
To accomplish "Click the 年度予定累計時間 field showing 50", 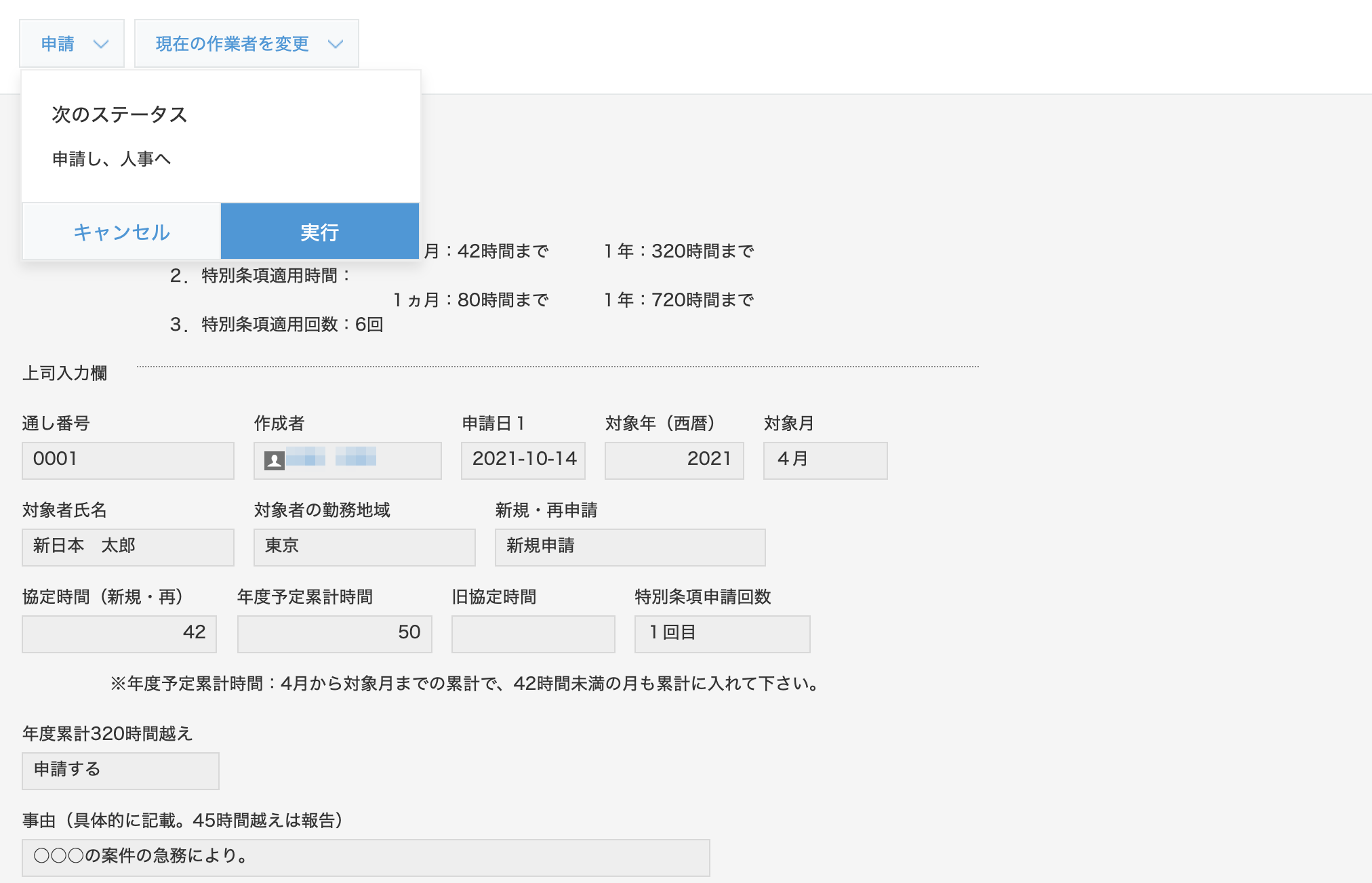I will point(335,634).
